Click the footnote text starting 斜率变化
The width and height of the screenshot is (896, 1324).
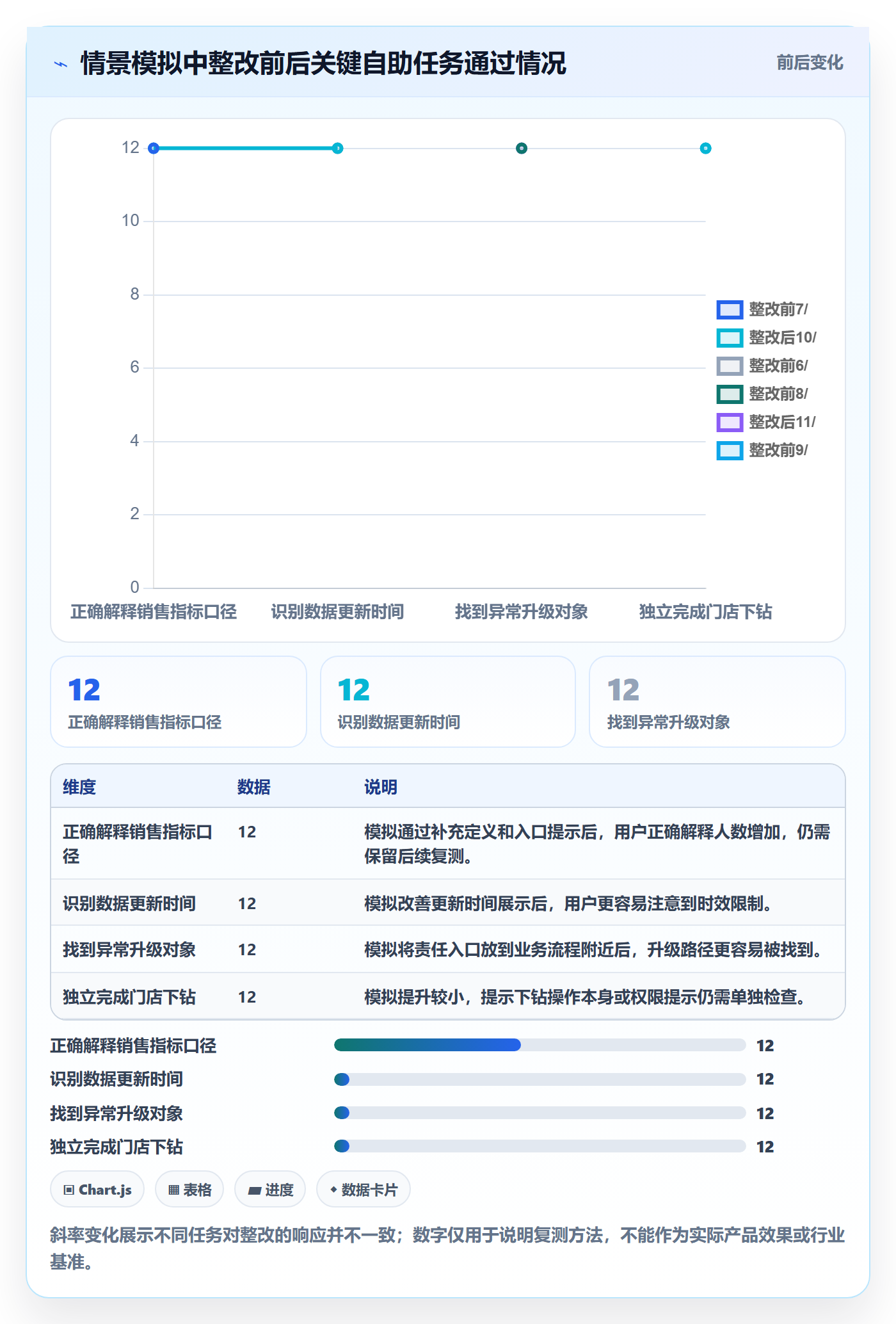pos(448,1248)
